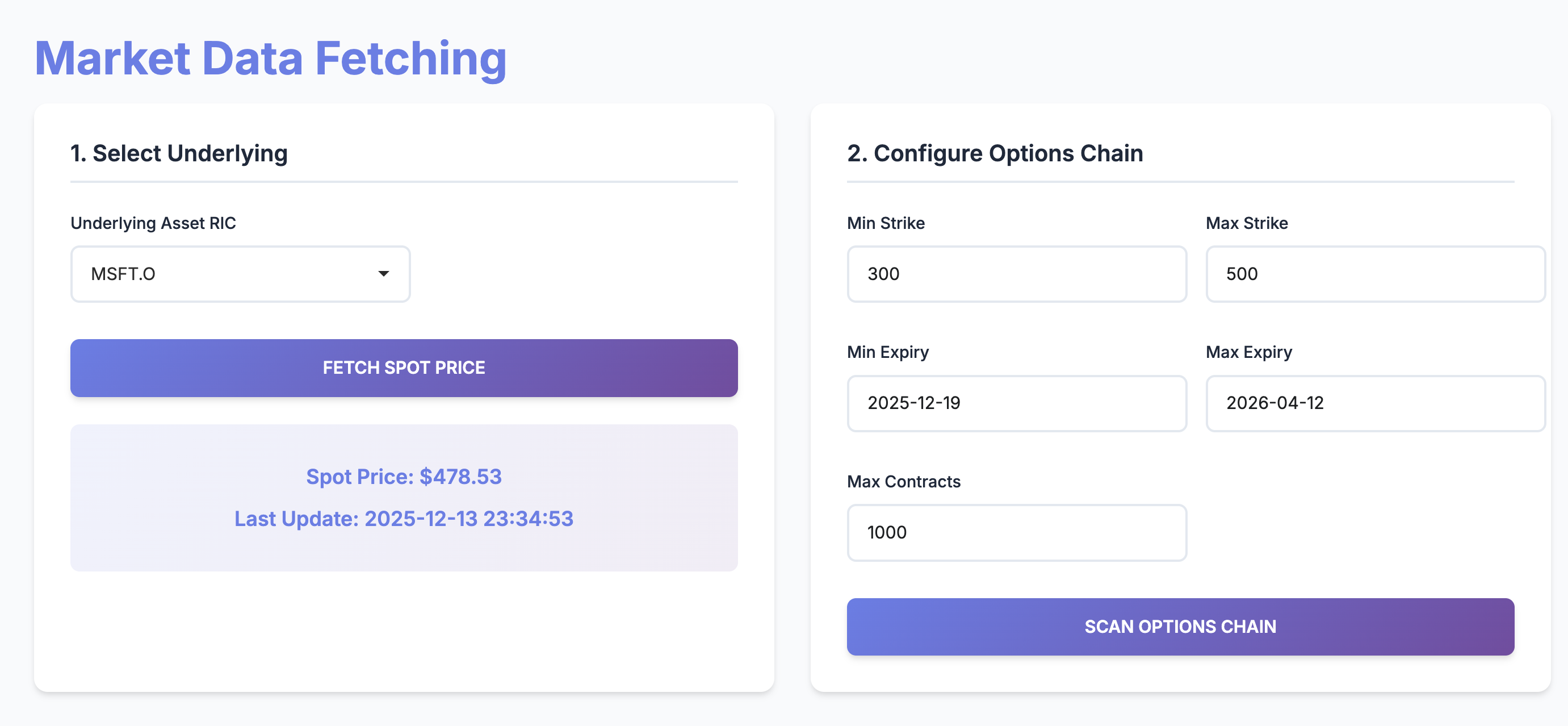1568x726 pixels.
Task: Click the Configure Options Chain section heading
Action: (x=995, y=153)
